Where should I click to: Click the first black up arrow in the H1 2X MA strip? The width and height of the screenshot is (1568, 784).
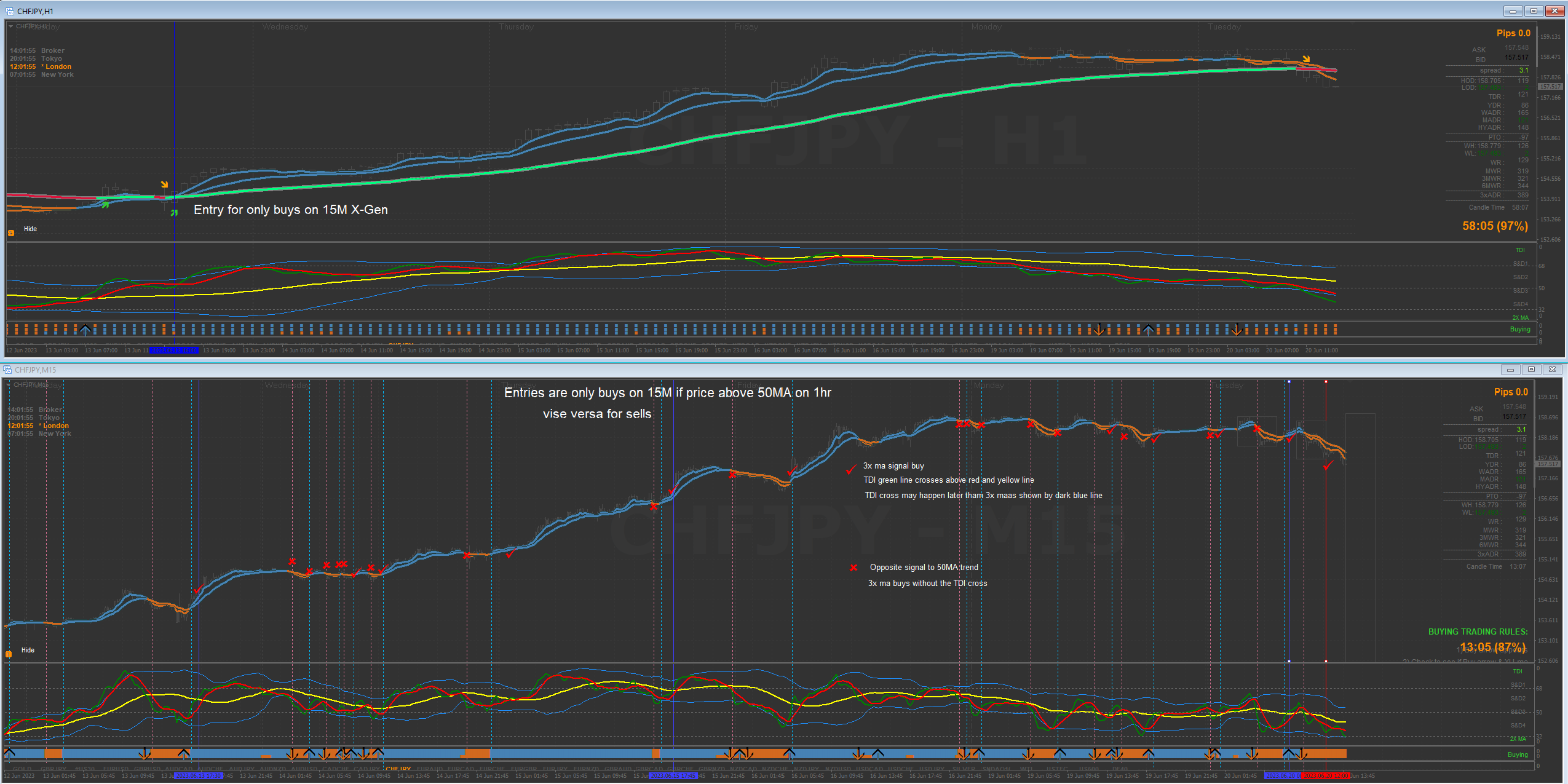(x=85, y=330)
